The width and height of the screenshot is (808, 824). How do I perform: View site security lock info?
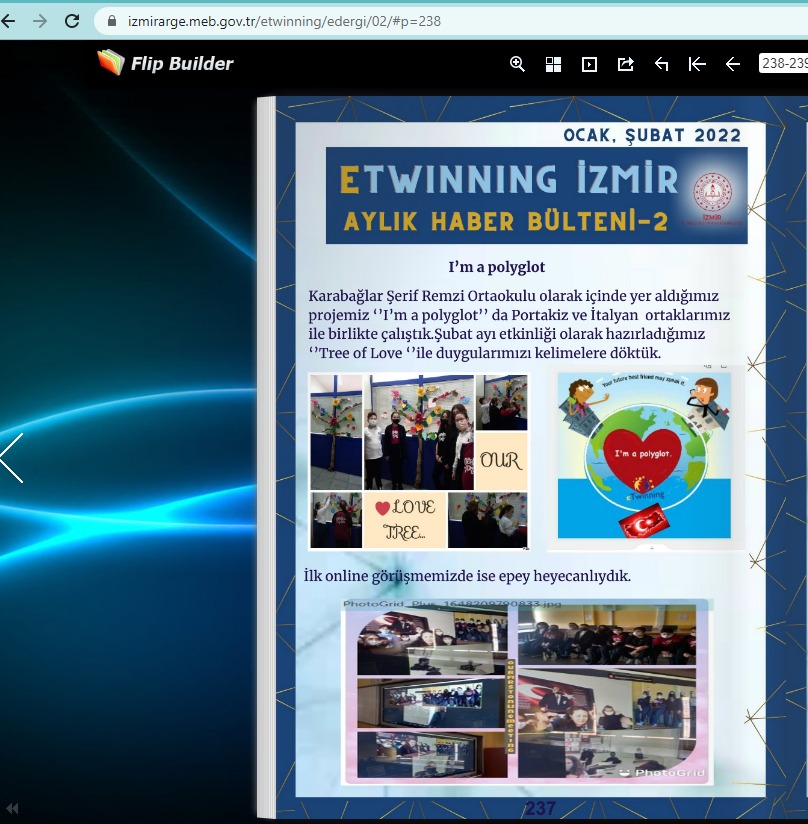coord(112,21)
